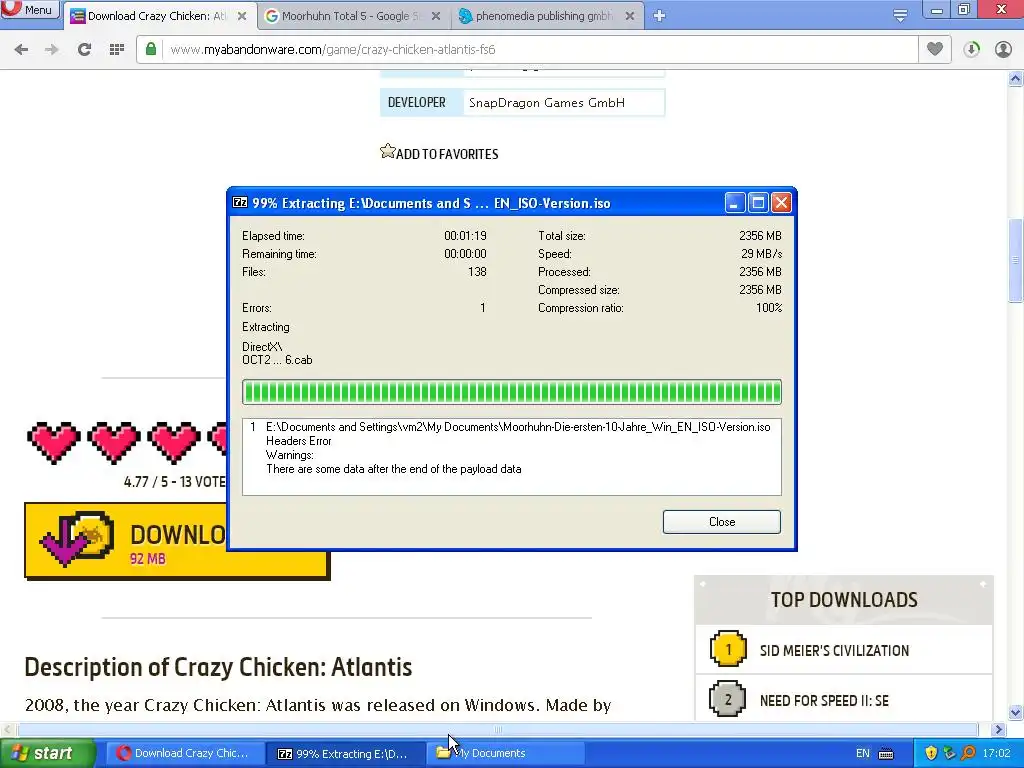
Task: Switch to My Documents taskbar button
Action: point(506,753)
